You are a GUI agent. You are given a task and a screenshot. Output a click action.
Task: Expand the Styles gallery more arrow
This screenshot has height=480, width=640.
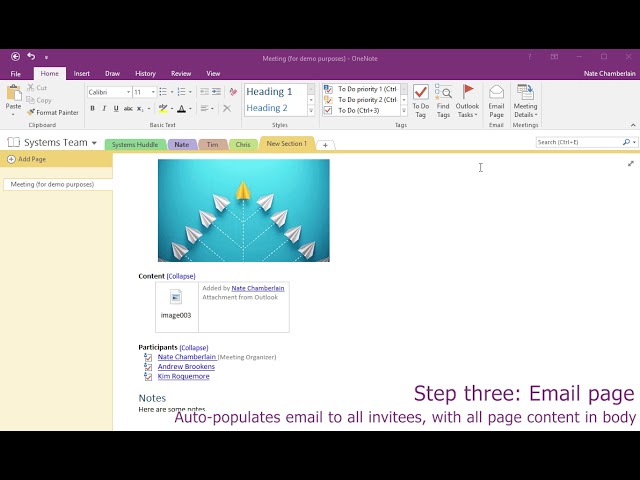click(311, 111)
